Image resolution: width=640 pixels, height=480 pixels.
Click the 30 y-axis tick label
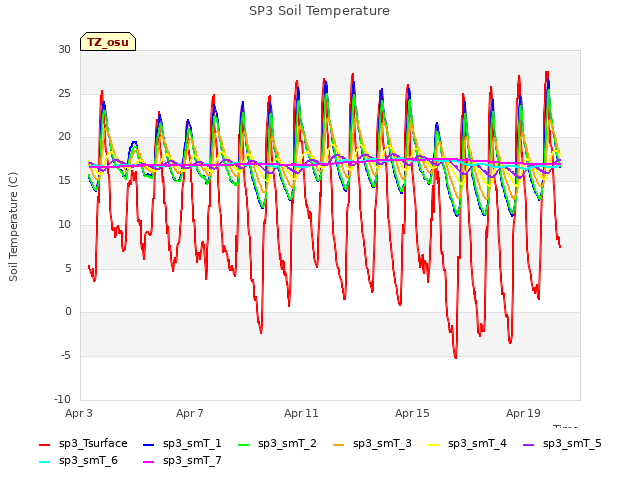64,49
